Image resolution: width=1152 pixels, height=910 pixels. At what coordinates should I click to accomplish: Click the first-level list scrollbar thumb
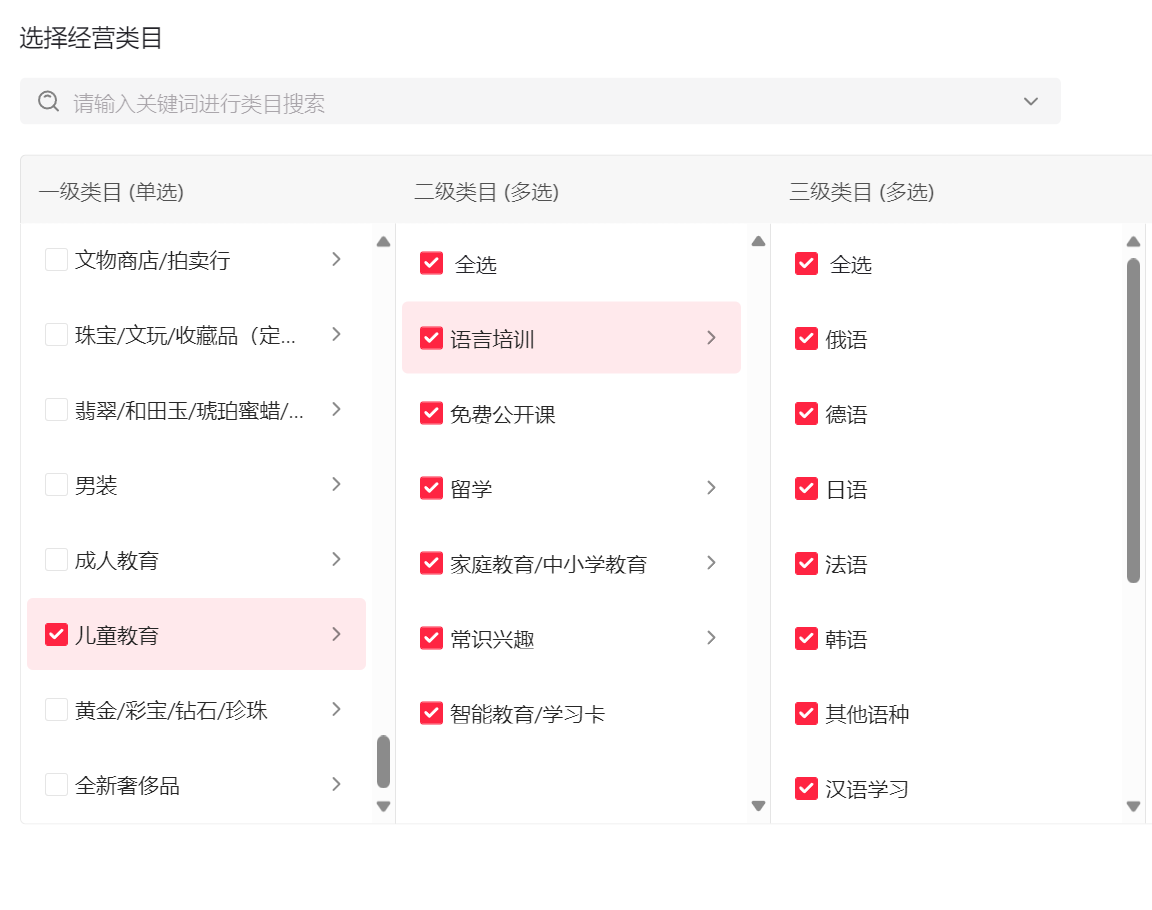[383, 762]
